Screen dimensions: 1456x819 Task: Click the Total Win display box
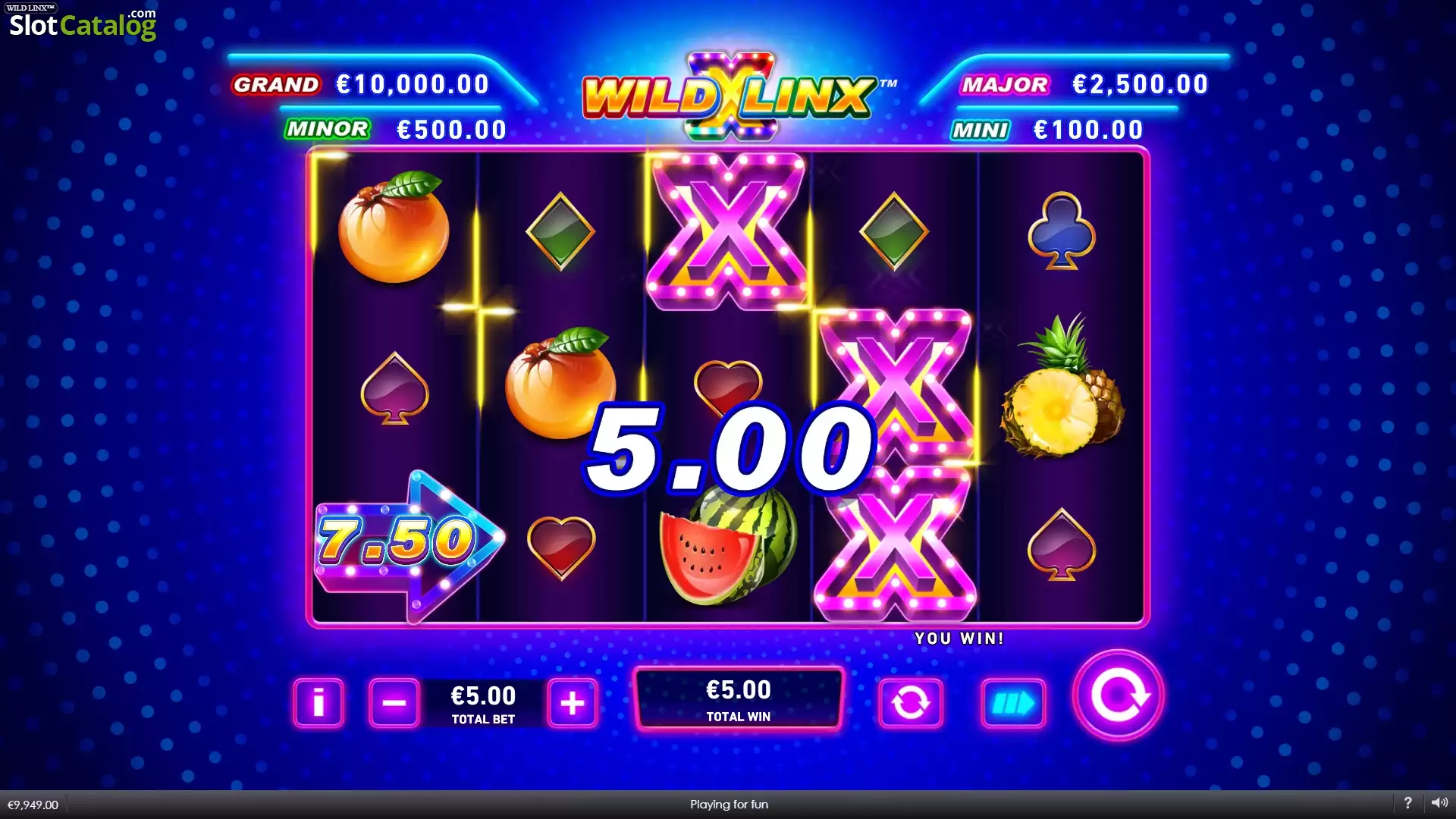(x=739, y=699)
